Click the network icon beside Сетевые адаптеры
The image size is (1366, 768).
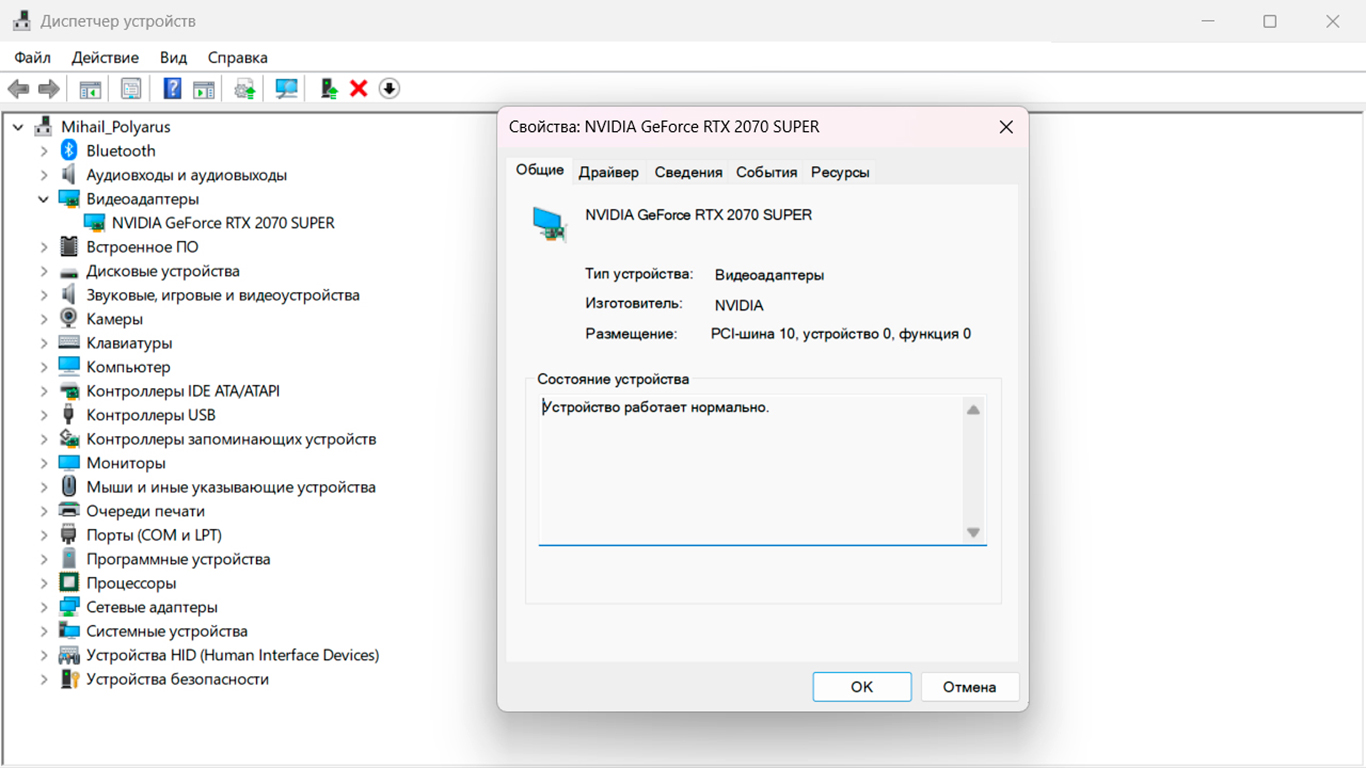69,607
